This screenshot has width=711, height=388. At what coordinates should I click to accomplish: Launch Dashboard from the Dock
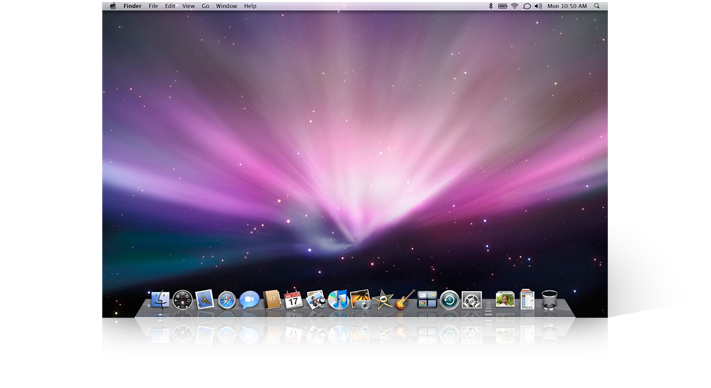(x=183, y=300)
